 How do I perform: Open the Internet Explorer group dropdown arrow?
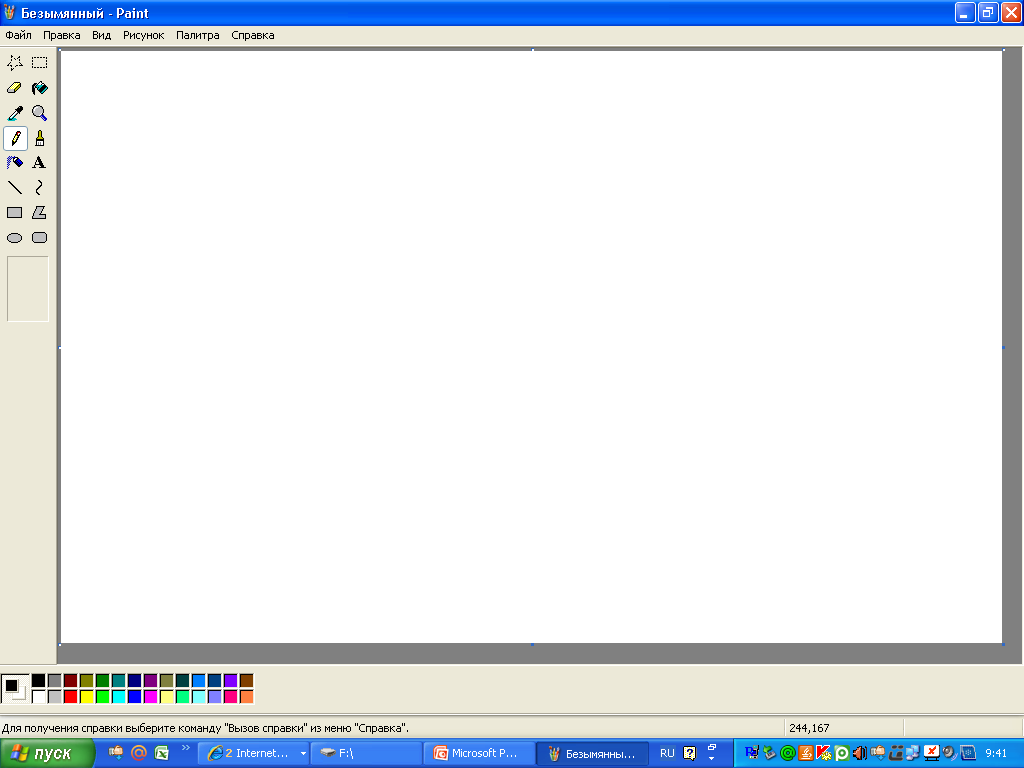point(303,754)
